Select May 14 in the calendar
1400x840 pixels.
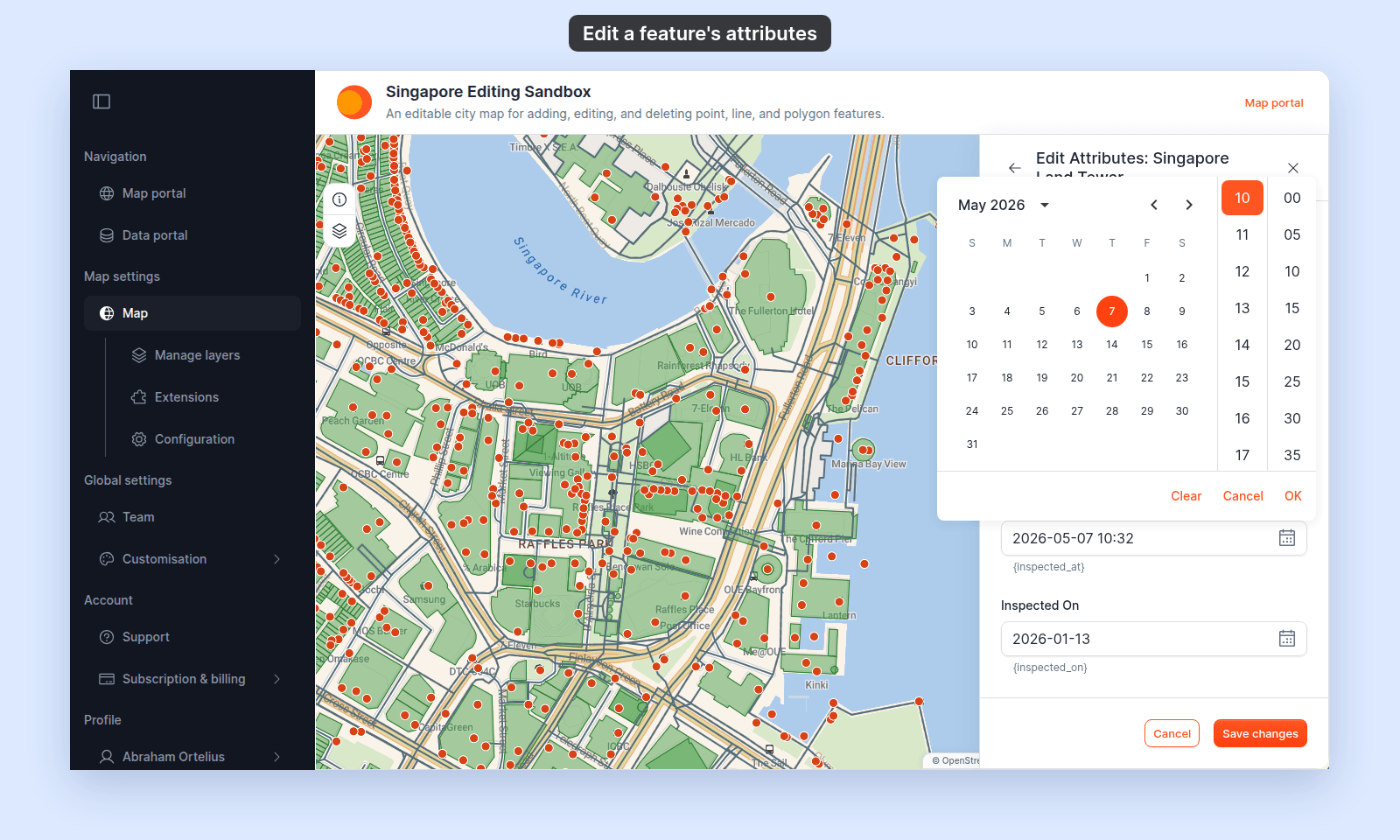pos(1112,345)
